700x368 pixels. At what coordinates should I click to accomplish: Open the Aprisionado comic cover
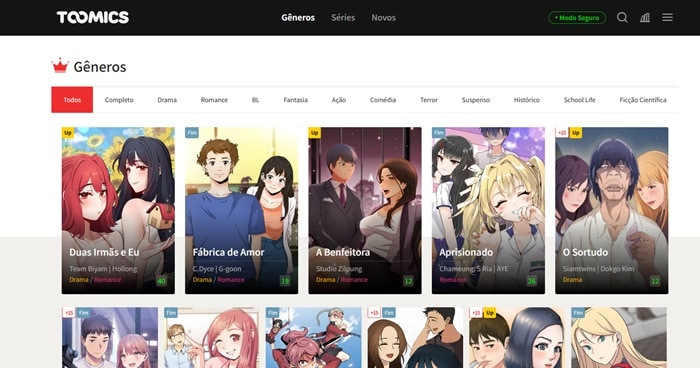(x=488, y=210)
